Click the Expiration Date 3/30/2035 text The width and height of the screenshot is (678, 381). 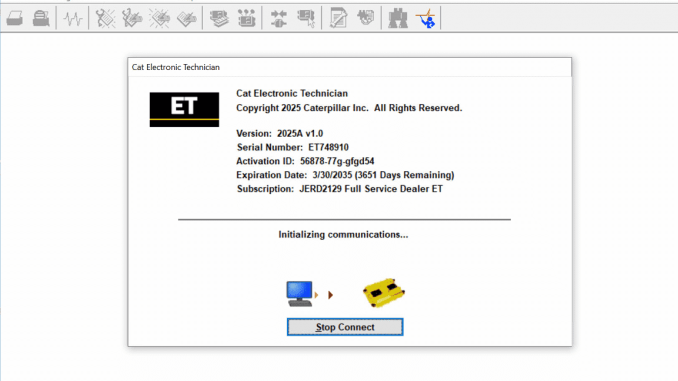[x=345, y=175]
